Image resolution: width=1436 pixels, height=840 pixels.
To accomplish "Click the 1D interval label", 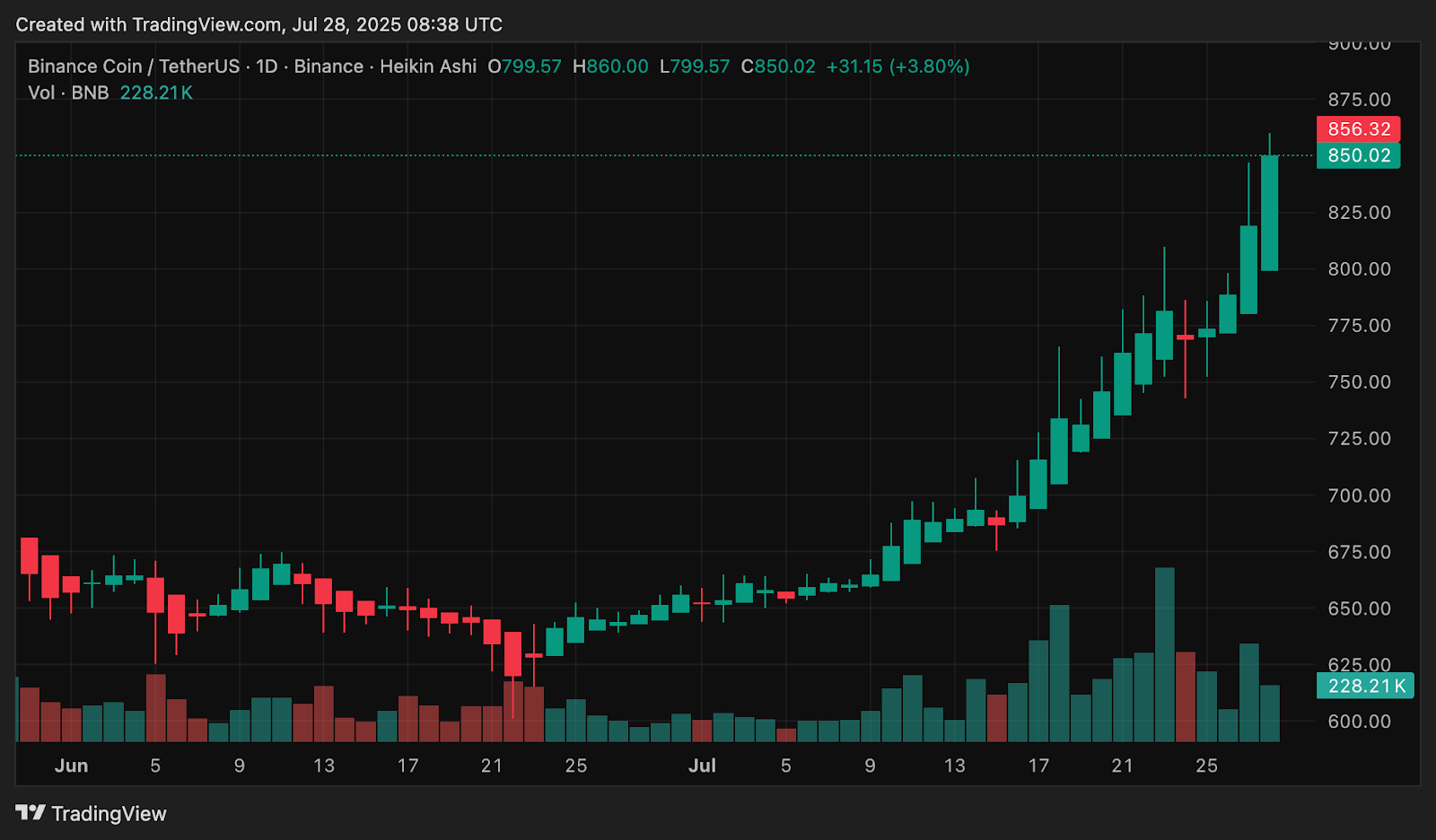I will tap(267, 66).
